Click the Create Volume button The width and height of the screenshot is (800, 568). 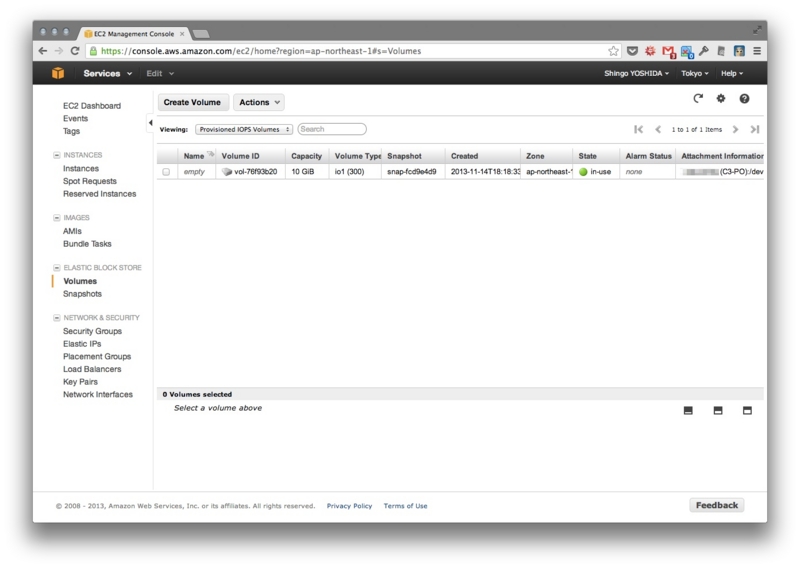192,102
